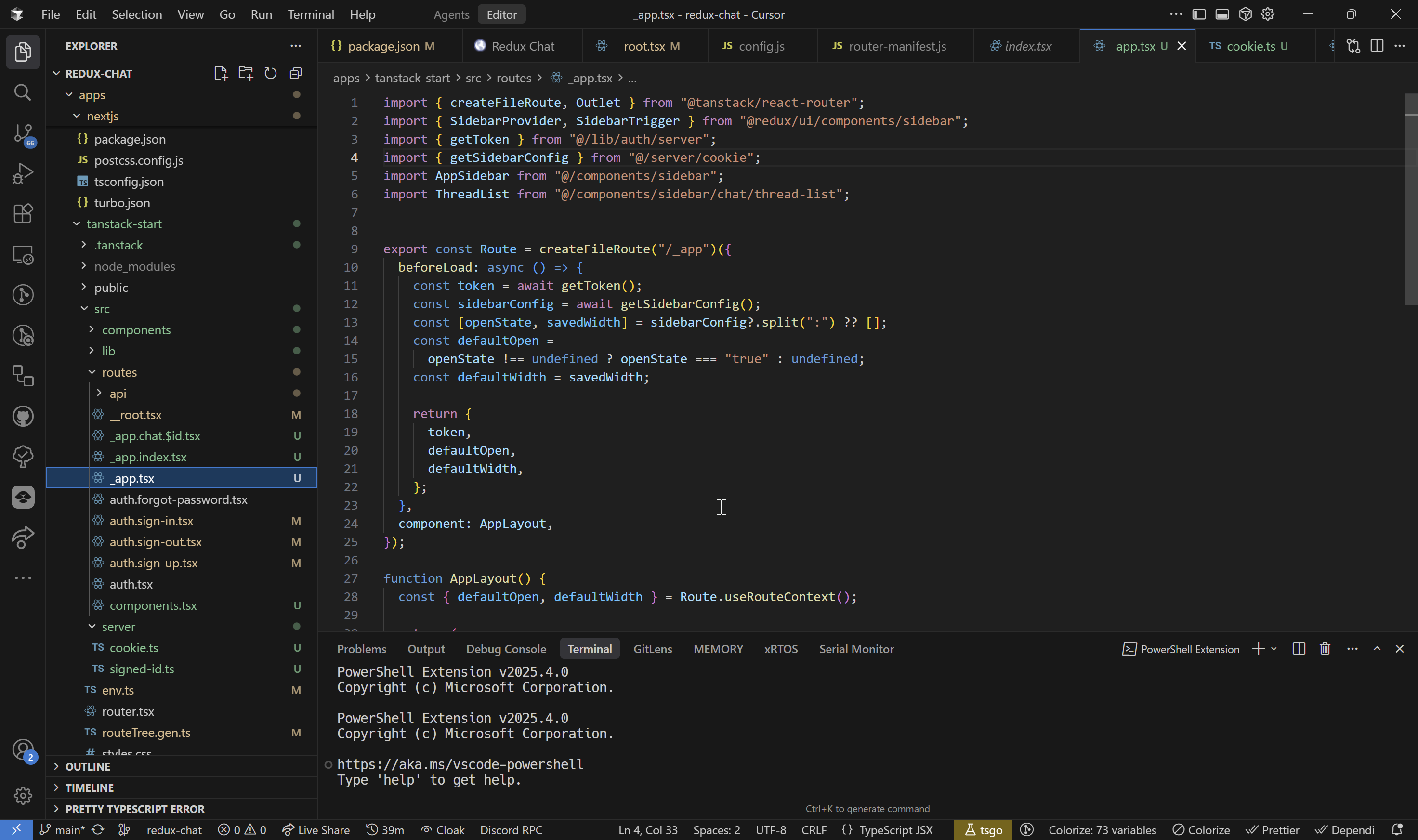Open the GitHub view in activity bar
The height and width of the screenshot is (840, 1418).
coord(23,417)
